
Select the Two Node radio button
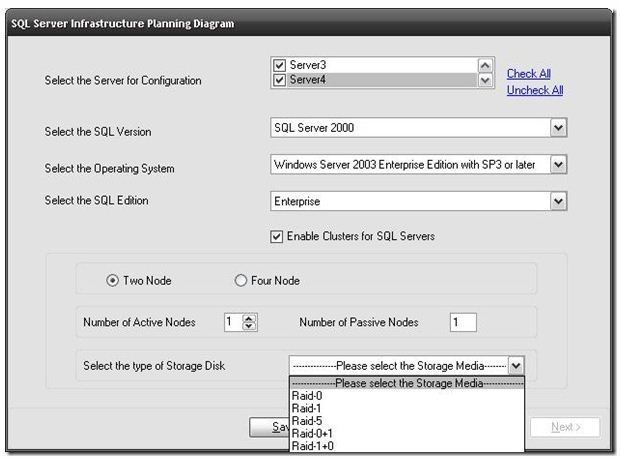pyautogui.click(x=112, y=280)
